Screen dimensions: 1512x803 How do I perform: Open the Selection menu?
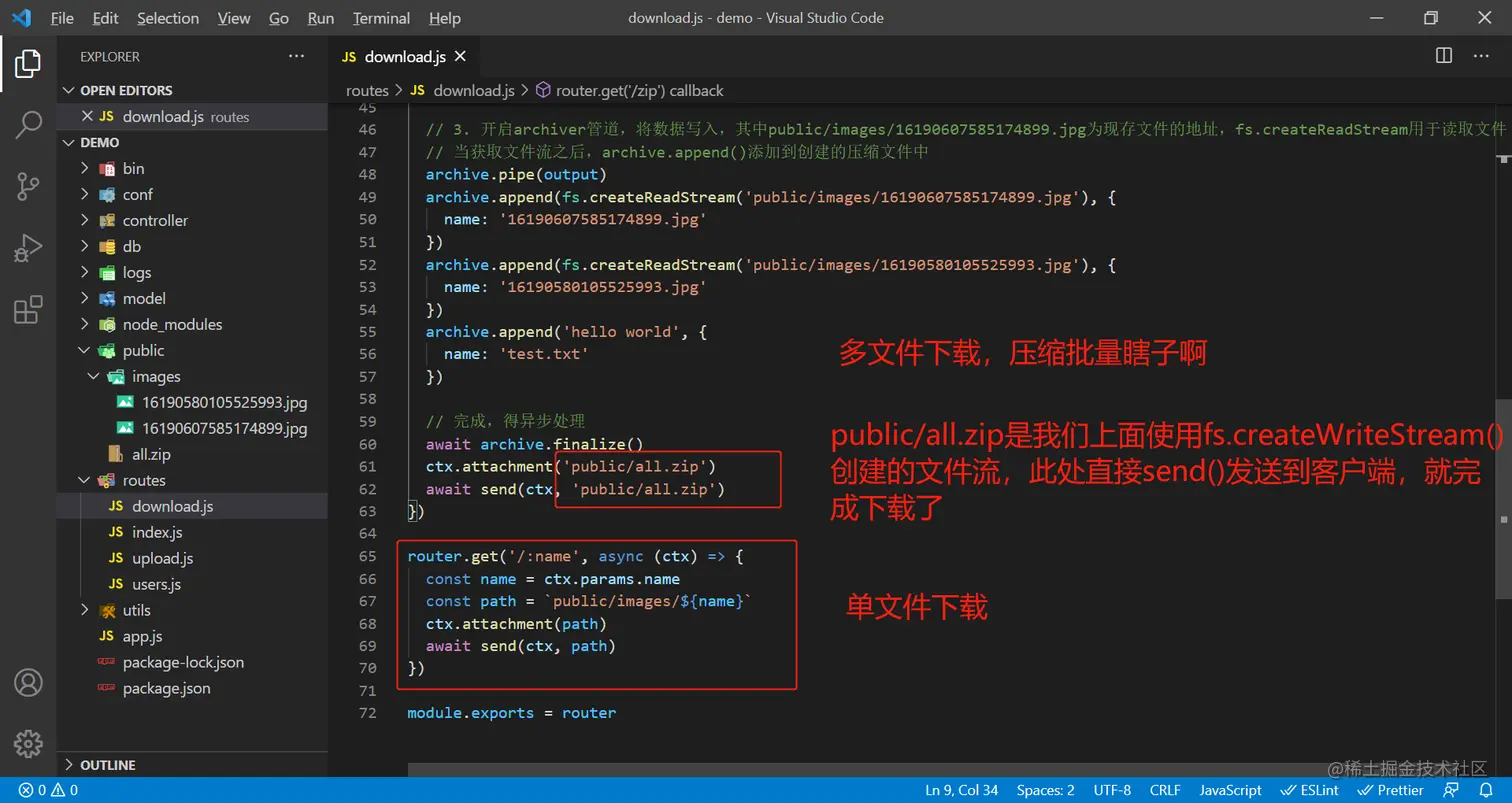(x=168, y=18)
